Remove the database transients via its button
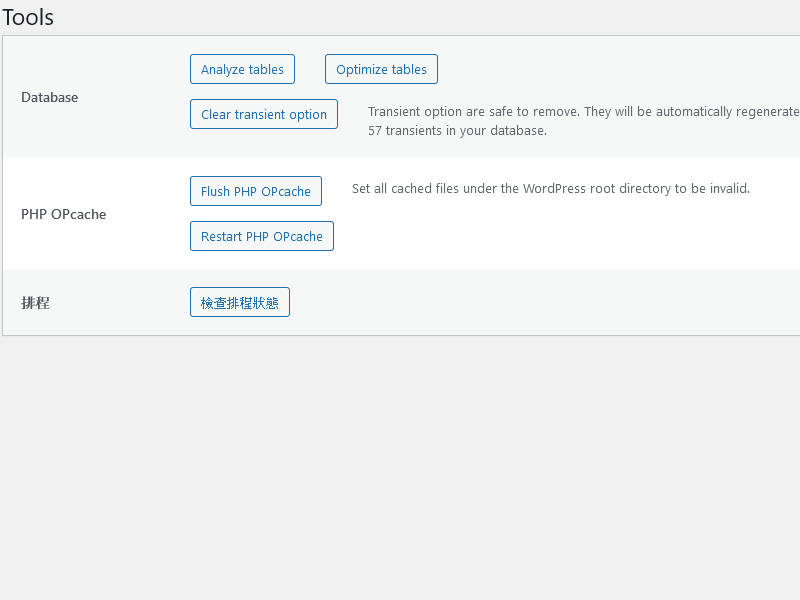Image resolution: width=800 pixels, height=600 pixels. pyautogui.click(x=264, y=114)
